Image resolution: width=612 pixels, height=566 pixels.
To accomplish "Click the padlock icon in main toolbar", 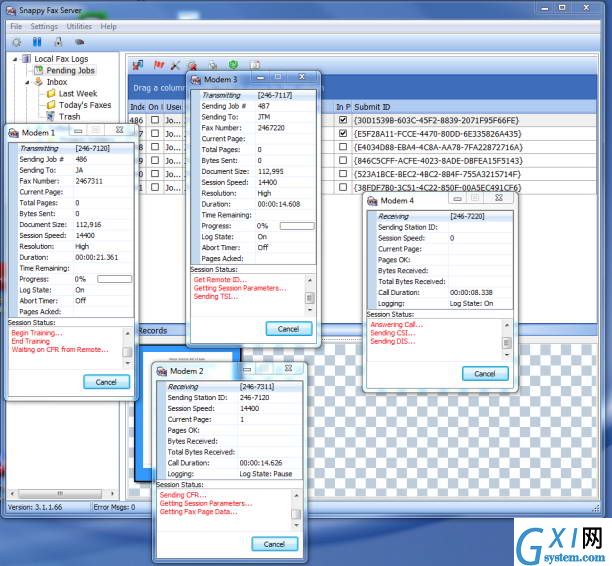I will click(x=59, y=42).
